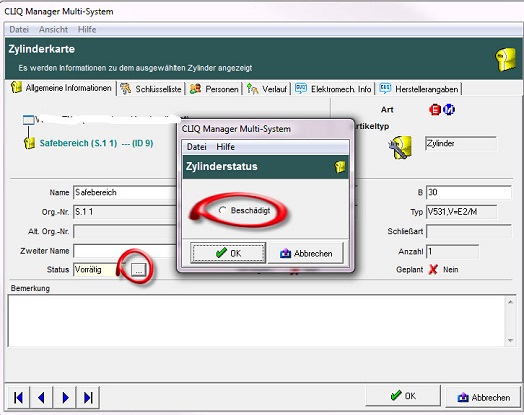
Task: Click the cylinder icon beside Safebereich tree node
Action: pos(29,143)
